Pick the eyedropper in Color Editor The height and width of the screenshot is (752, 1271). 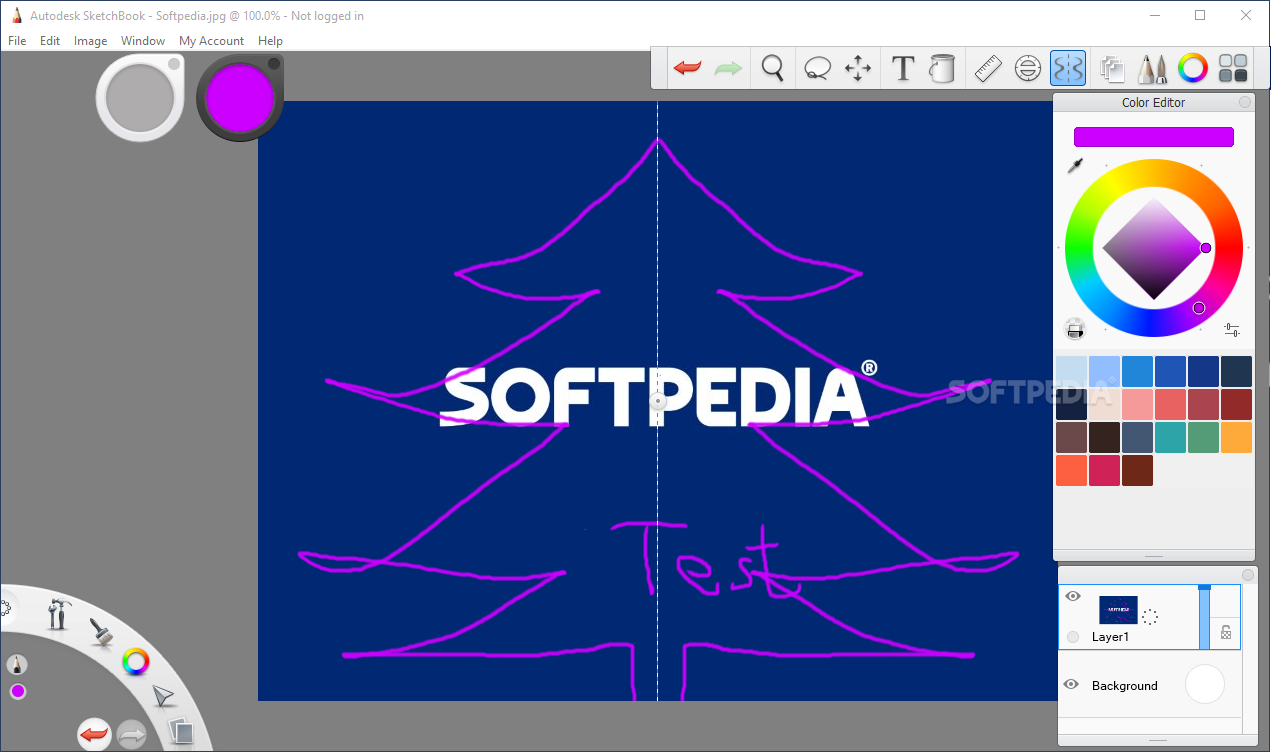pos(1075,166)
